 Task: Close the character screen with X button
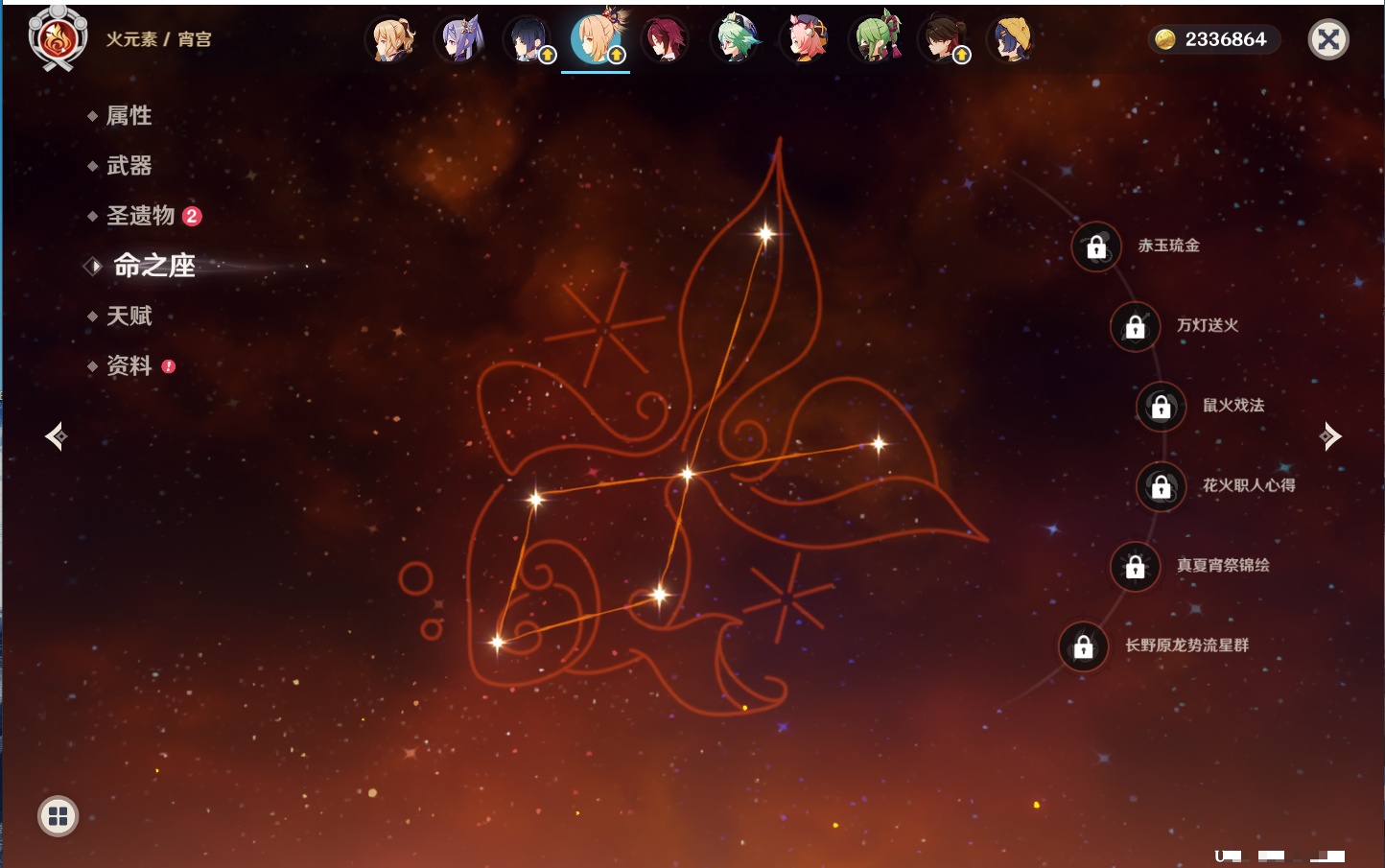[1328, 39]
